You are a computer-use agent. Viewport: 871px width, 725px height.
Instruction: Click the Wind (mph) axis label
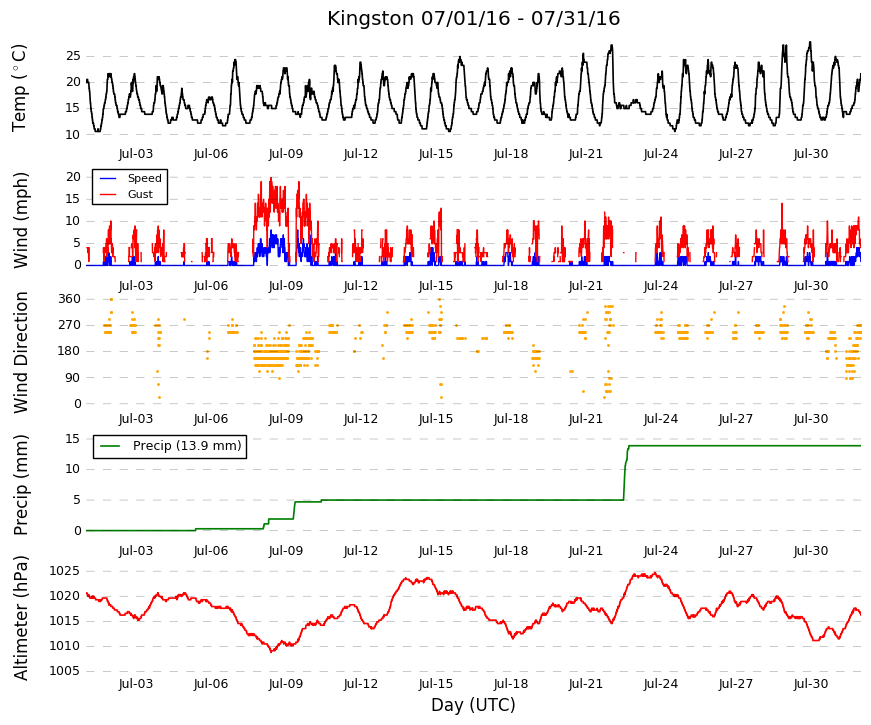pos(21,221)
